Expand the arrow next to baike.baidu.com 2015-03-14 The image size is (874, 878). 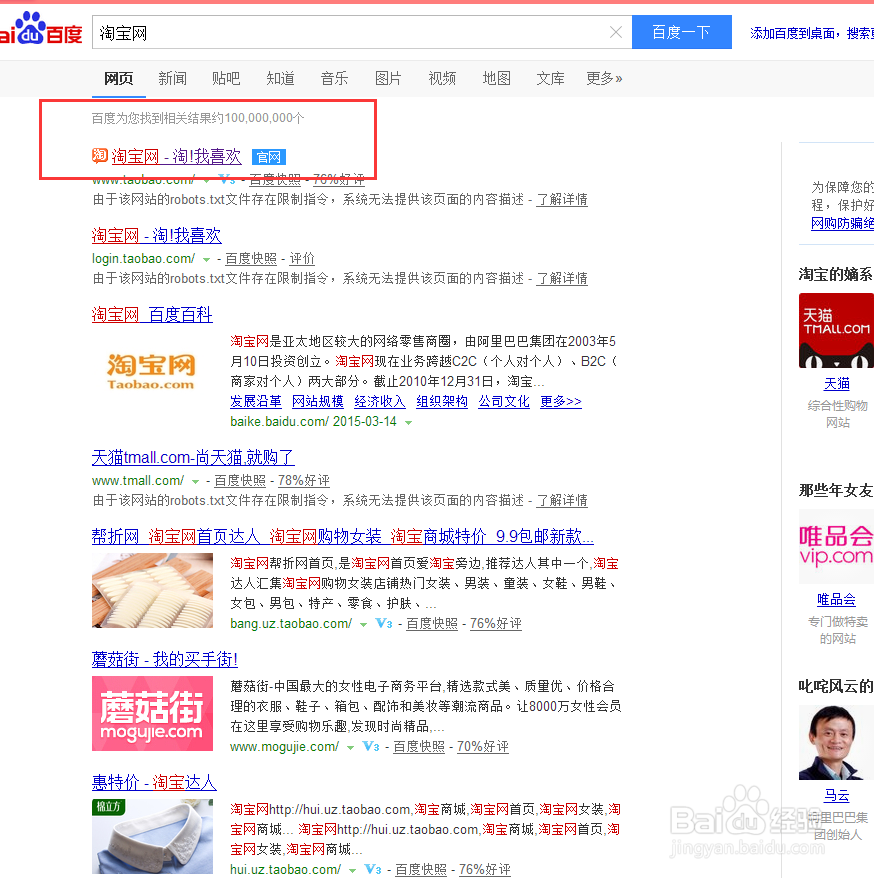[x=410, y=421]
